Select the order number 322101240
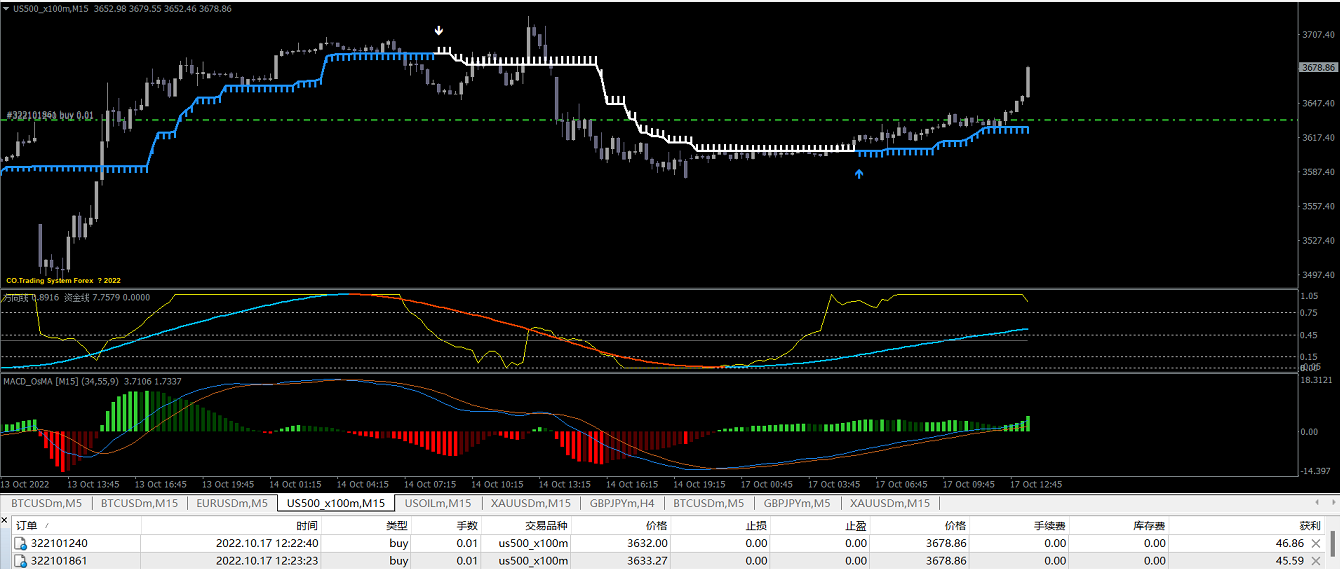Image resolution: width=1340 pixels, height=569 pixels. coord(60,543)
